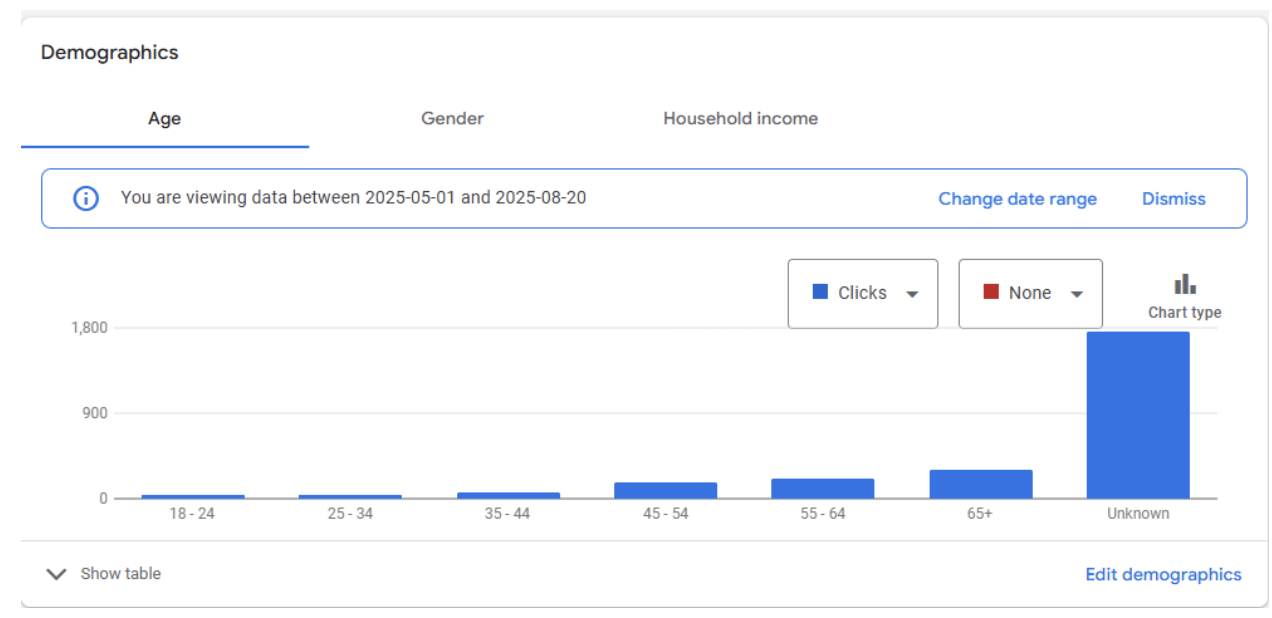Select the Age tab

[165, 118]
